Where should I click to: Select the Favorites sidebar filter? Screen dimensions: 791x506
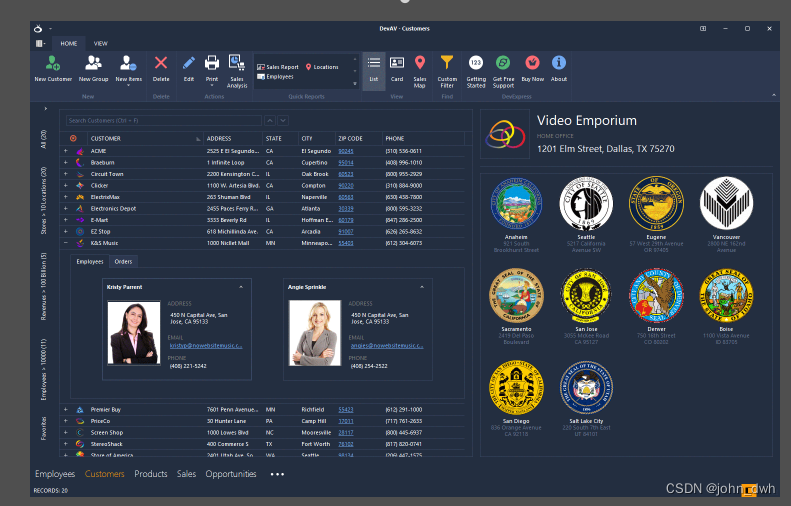point(43,428)
